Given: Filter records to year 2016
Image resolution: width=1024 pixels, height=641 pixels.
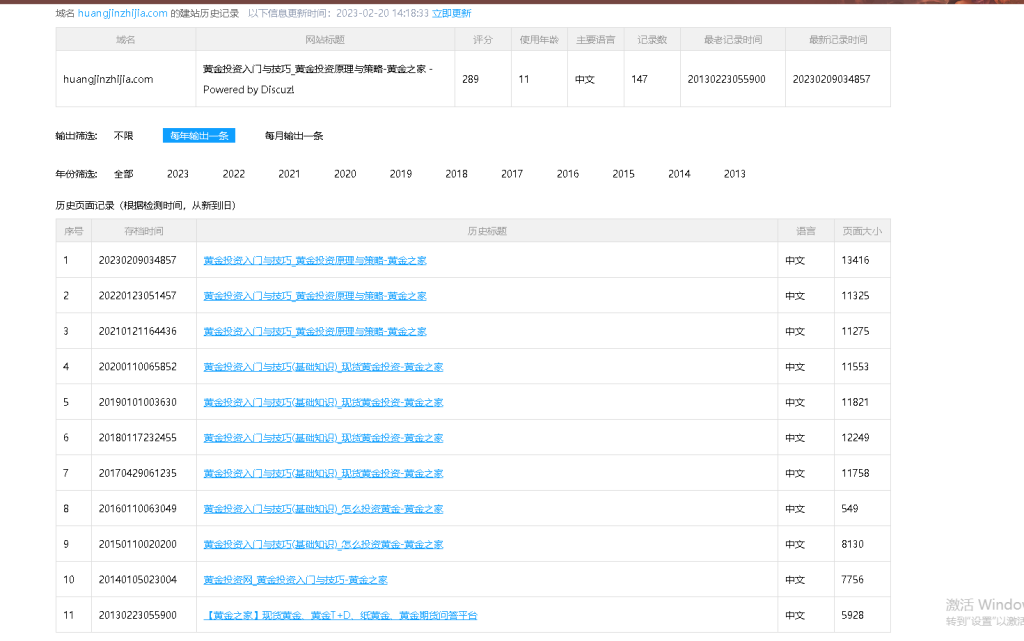Looking at the screenshot, I should click(x=568, y=174).
